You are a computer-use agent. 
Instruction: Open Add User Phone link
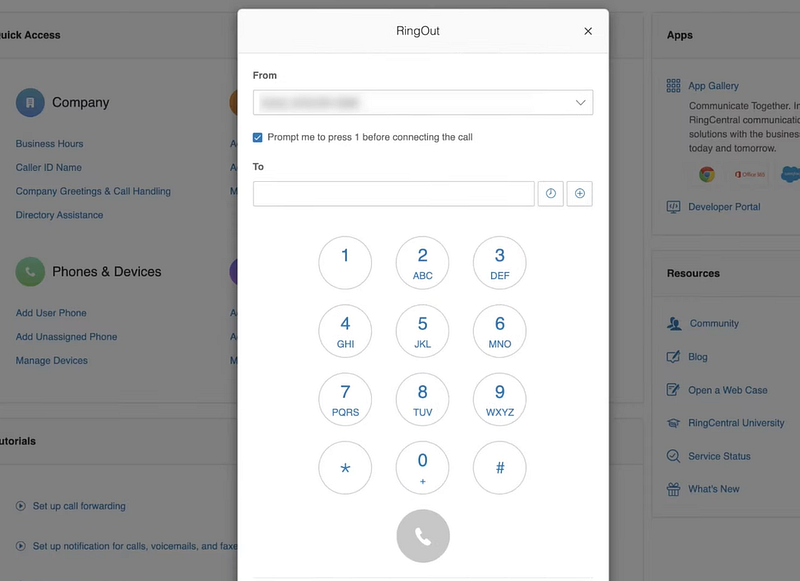point(51,313)
